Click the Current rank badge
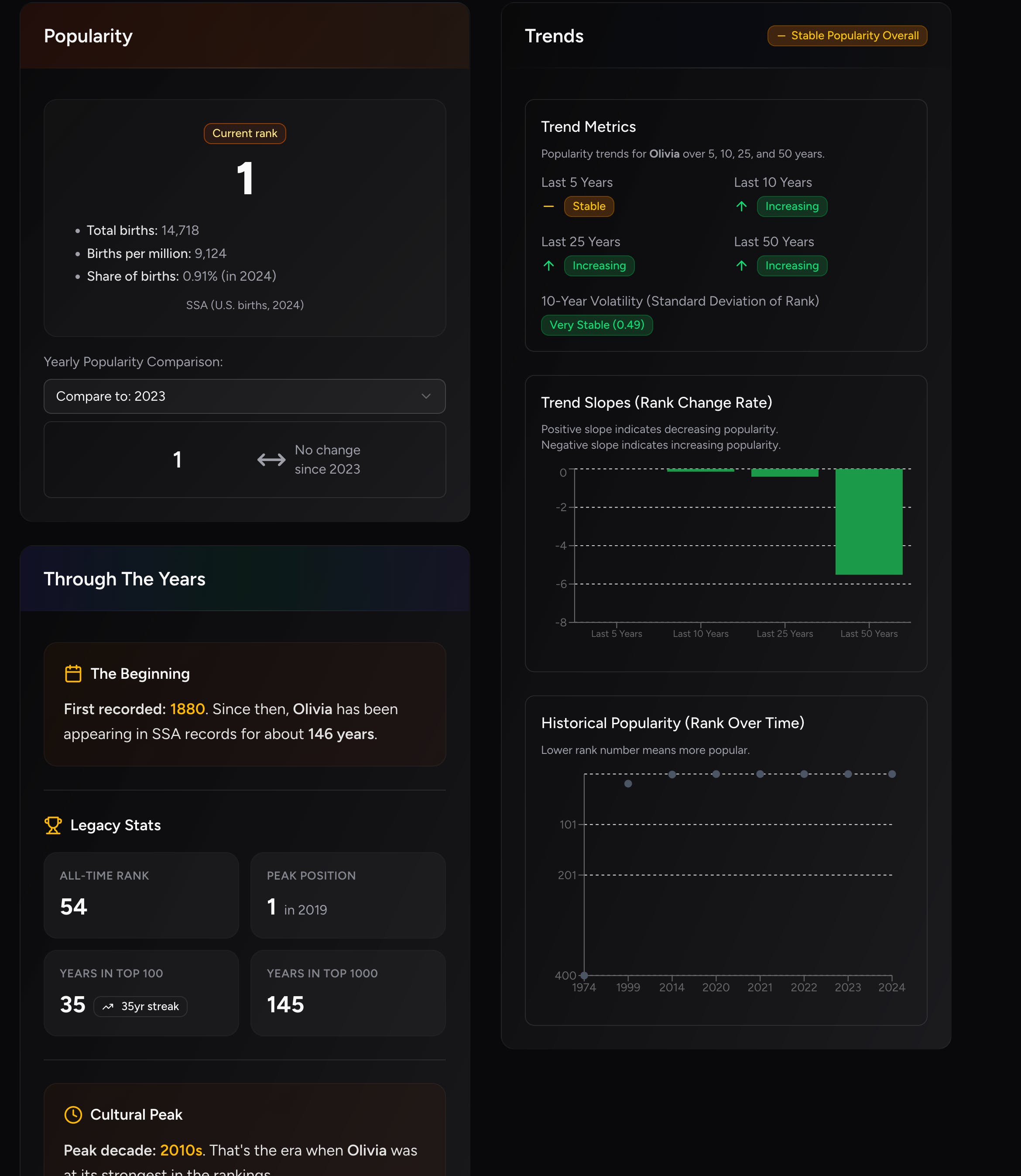The image size is (1021, 1176). [244, 134]
